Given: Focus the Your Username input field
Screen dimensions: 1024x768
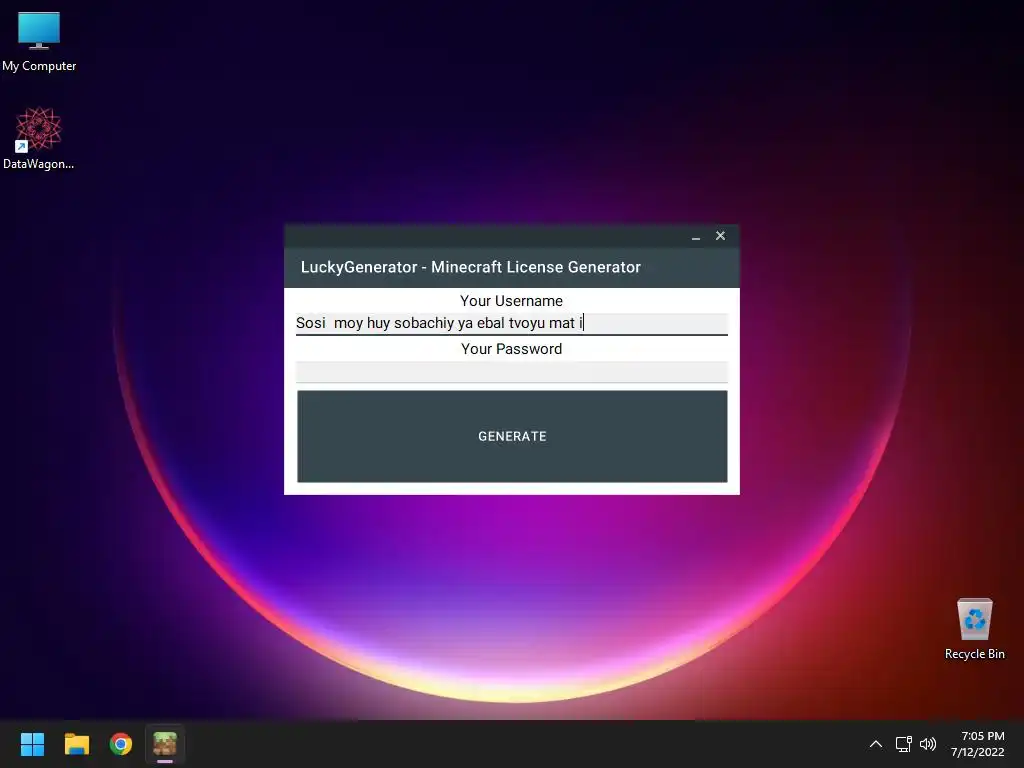Looking at the screenshot, I should pos(511,323).
